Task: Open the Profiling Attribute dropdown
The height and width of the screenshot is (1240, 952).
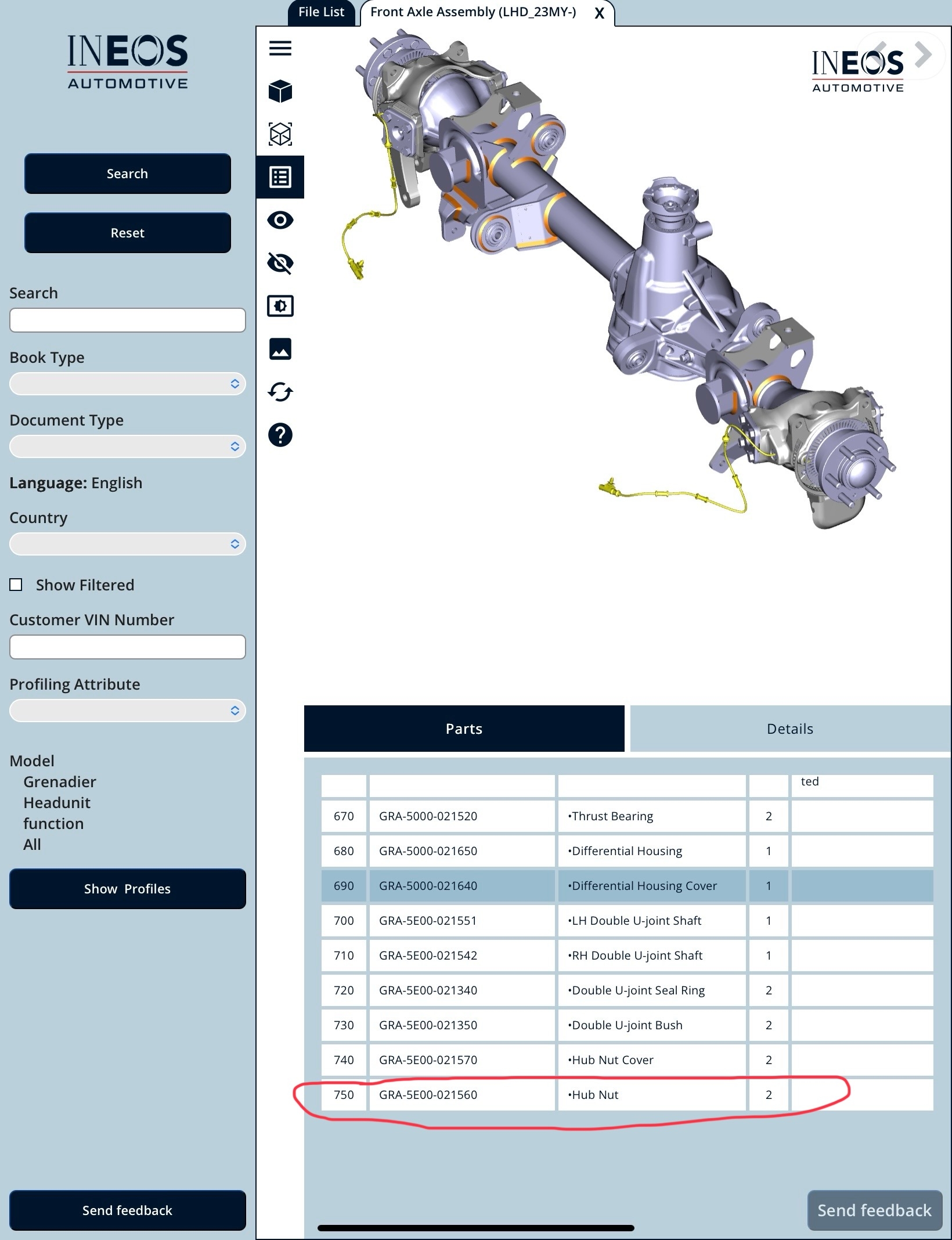Action: tap(127, 711)
